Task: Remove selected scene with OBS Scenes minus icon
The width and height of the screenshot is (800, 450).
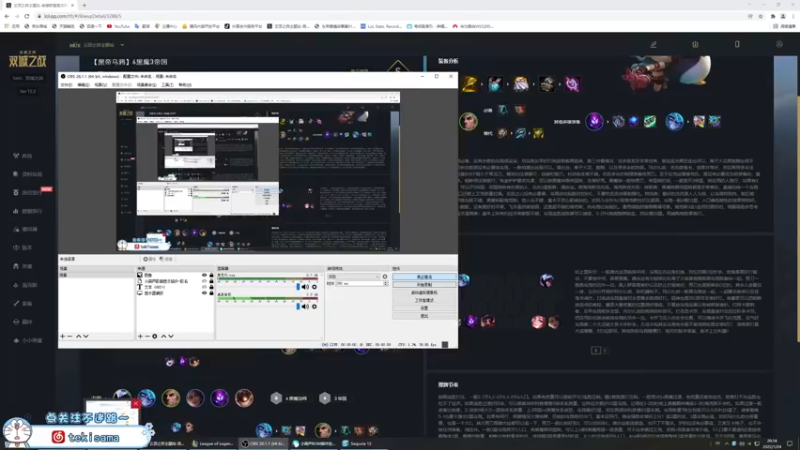Action: pyautogui.click(x=70, y=336)
